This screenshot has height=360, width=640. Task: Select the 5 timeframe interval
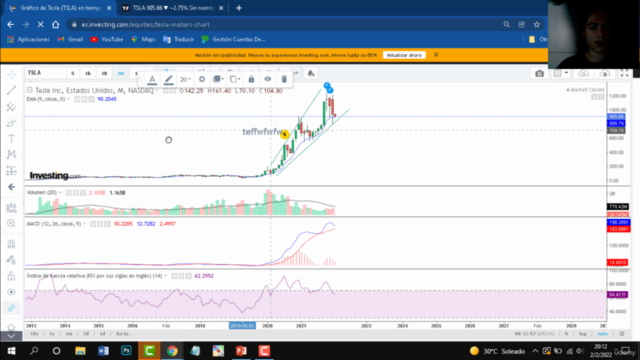point(73,73)
